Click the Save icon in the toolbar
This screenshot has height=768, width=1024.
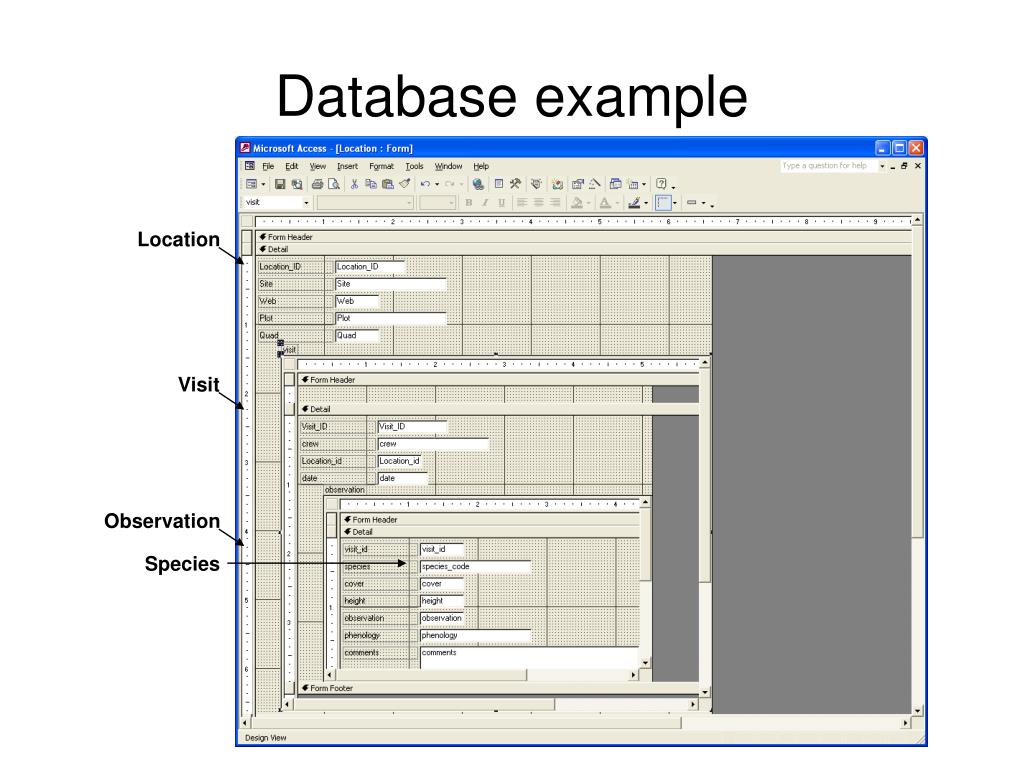coord(282,185)
